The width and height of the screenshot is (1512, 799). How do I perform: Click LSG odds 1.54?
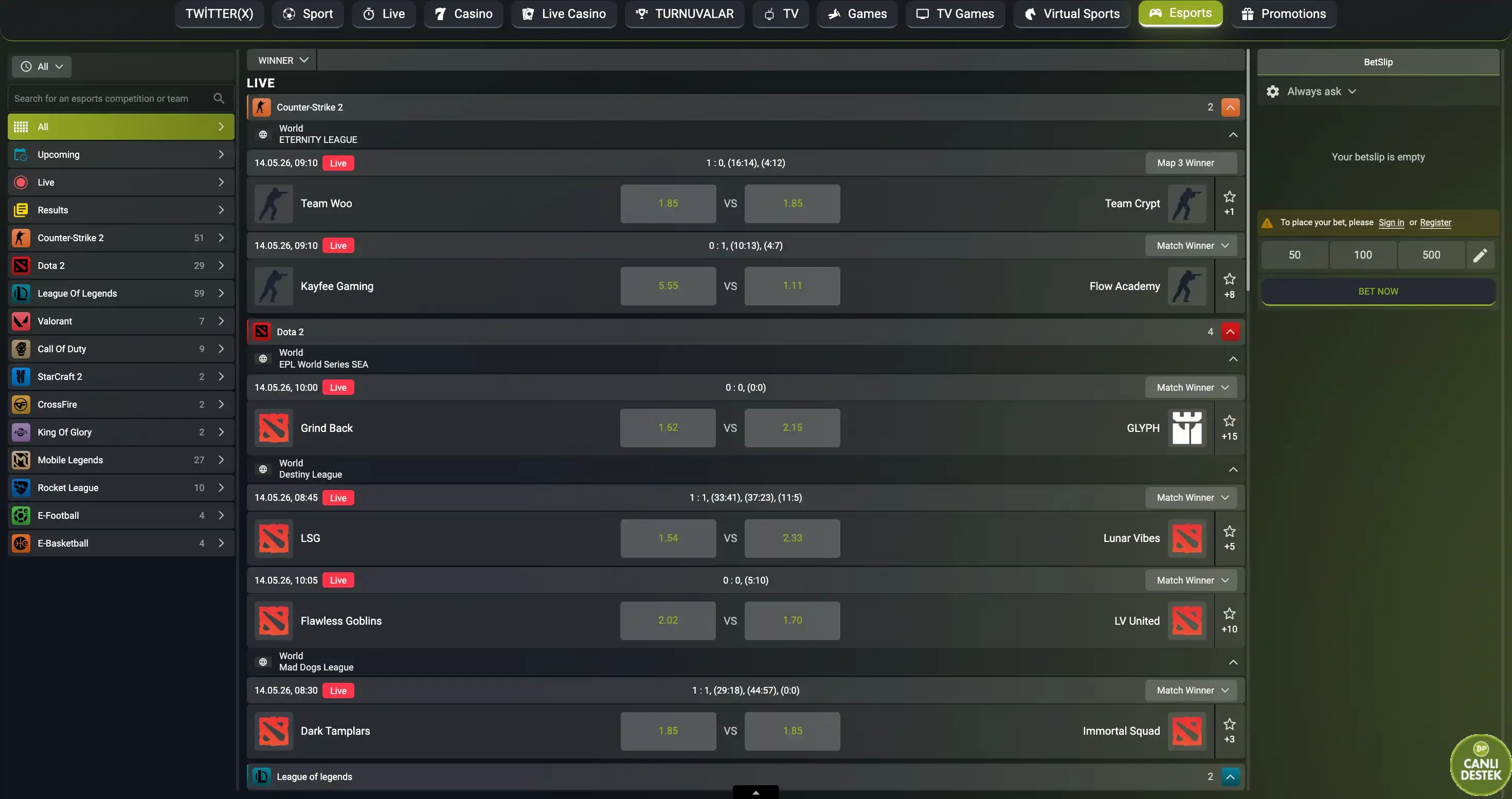668,538
